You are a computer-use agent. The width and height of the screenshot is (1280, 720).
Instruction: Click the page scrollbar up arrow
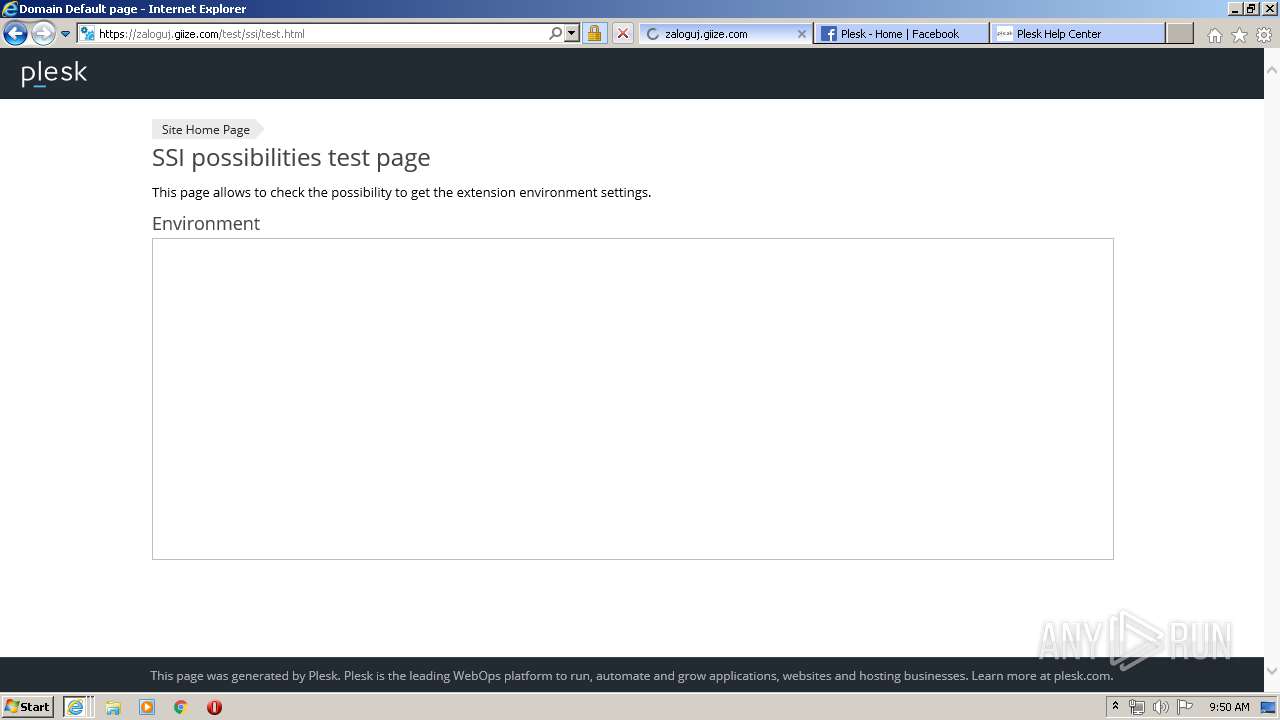pos(1272,70)
